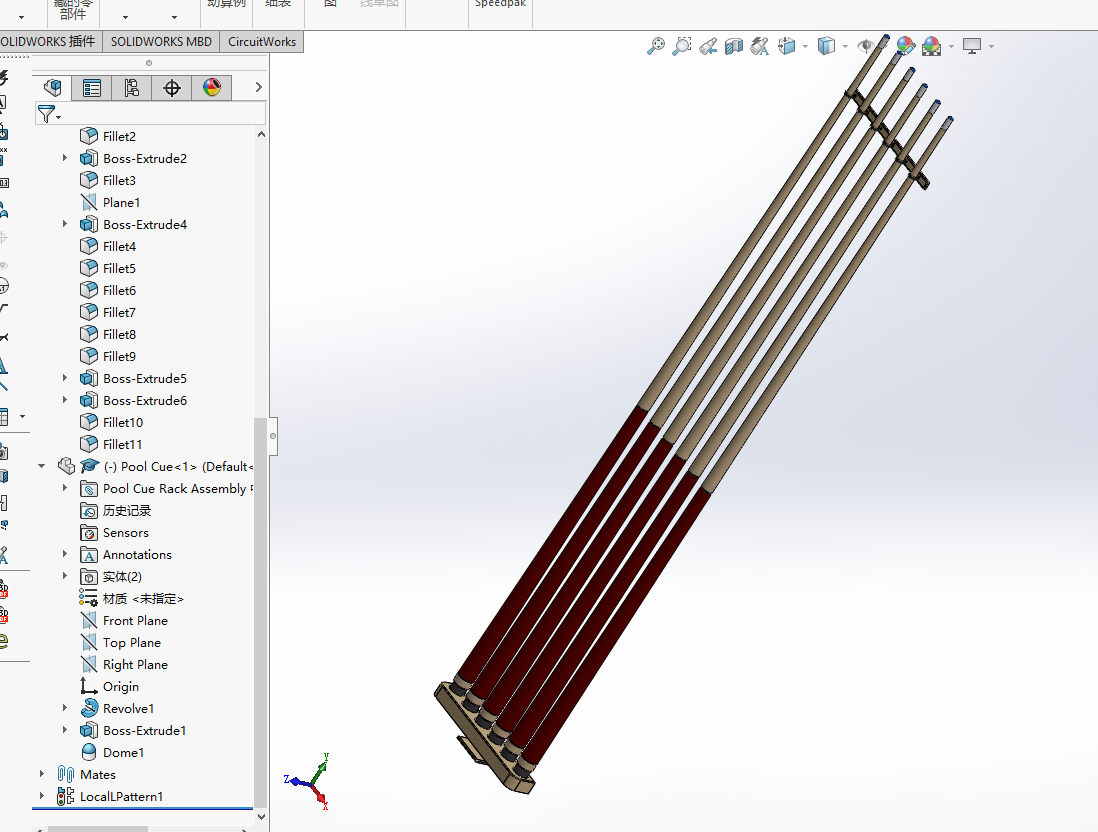Open the Apply Scene dropdown arrow
Viewport: 1098px width, 832px height.
[951, 47]
